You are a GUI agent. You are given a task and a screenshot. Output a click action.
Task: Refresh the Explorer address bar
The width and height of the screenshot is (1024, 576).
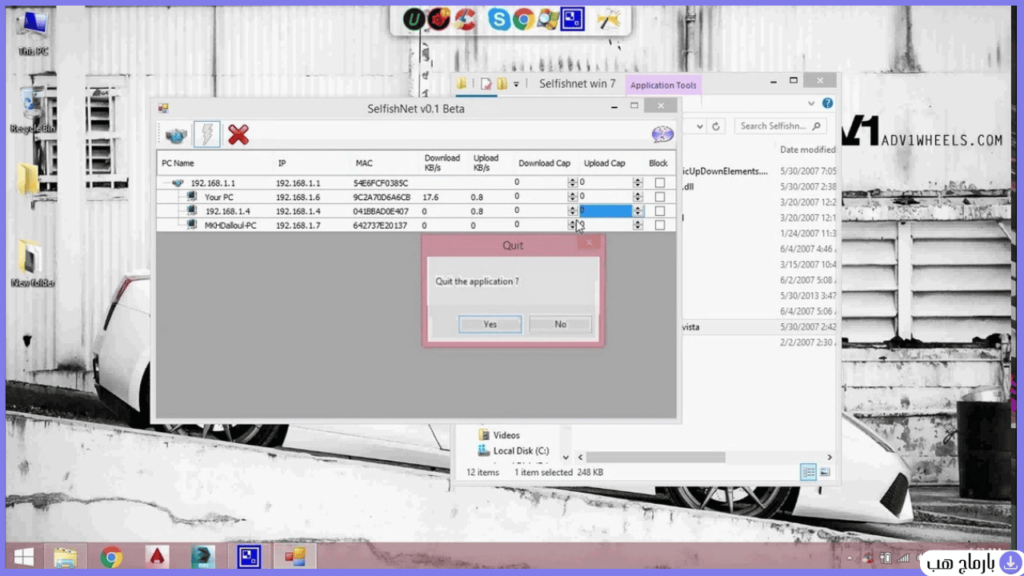tap(716, 126)
